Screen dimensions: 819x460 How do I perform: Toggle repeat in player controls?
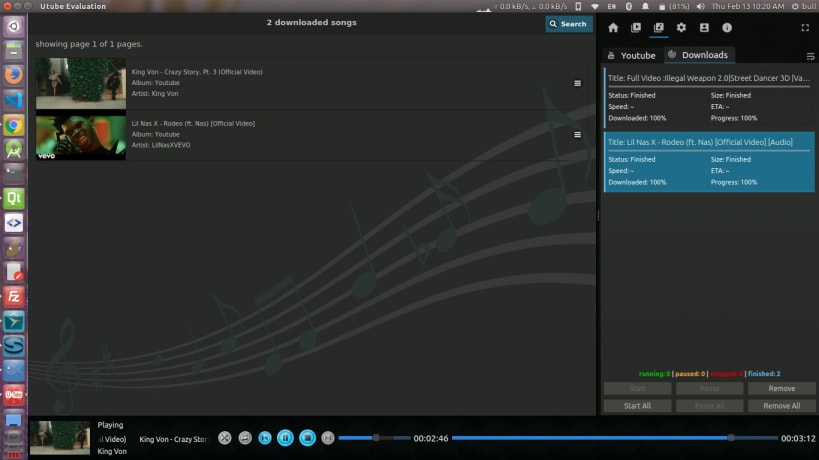(245, 438)
